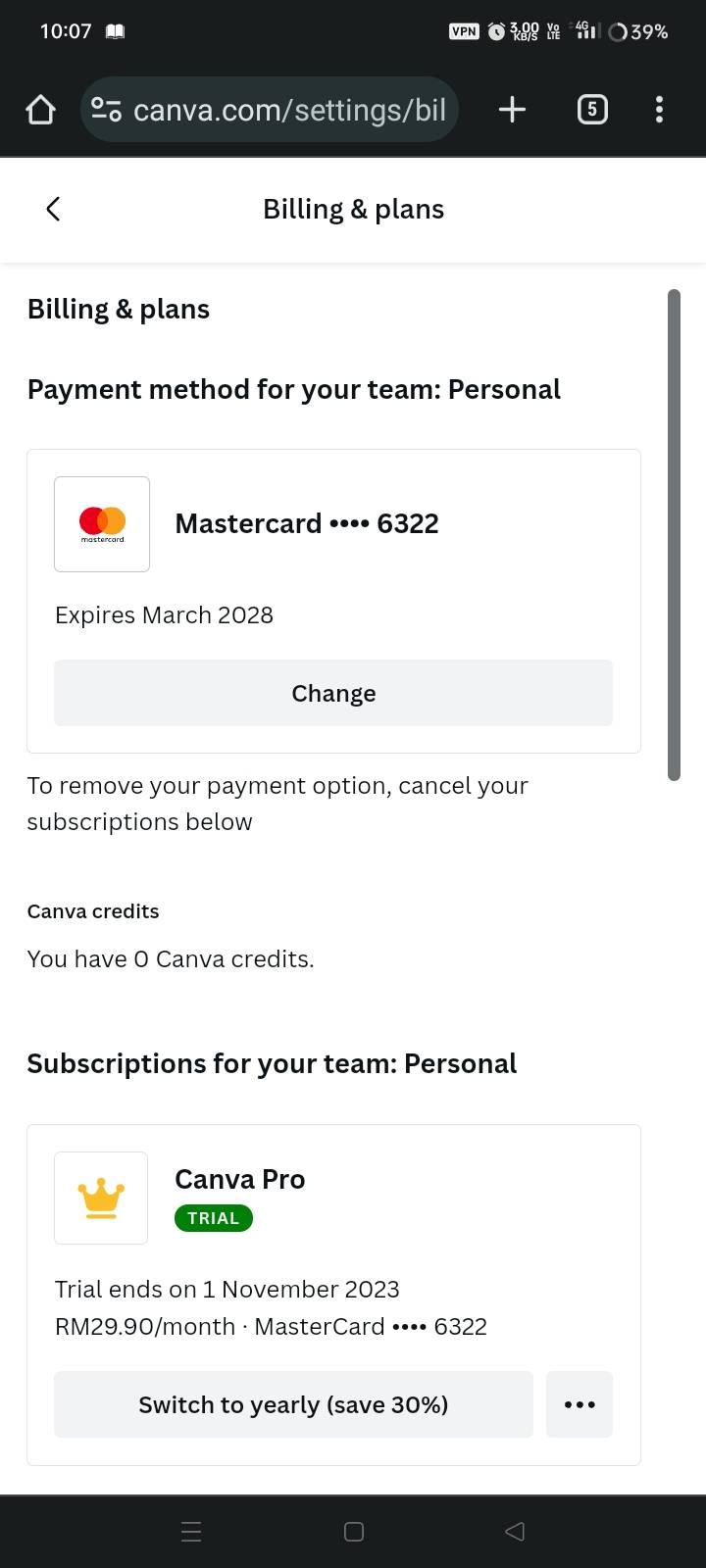Image resolution: width=706 pixels, height=1568 pixels.
Task: Tap the green TRIAL badge
Action: 214,1218
